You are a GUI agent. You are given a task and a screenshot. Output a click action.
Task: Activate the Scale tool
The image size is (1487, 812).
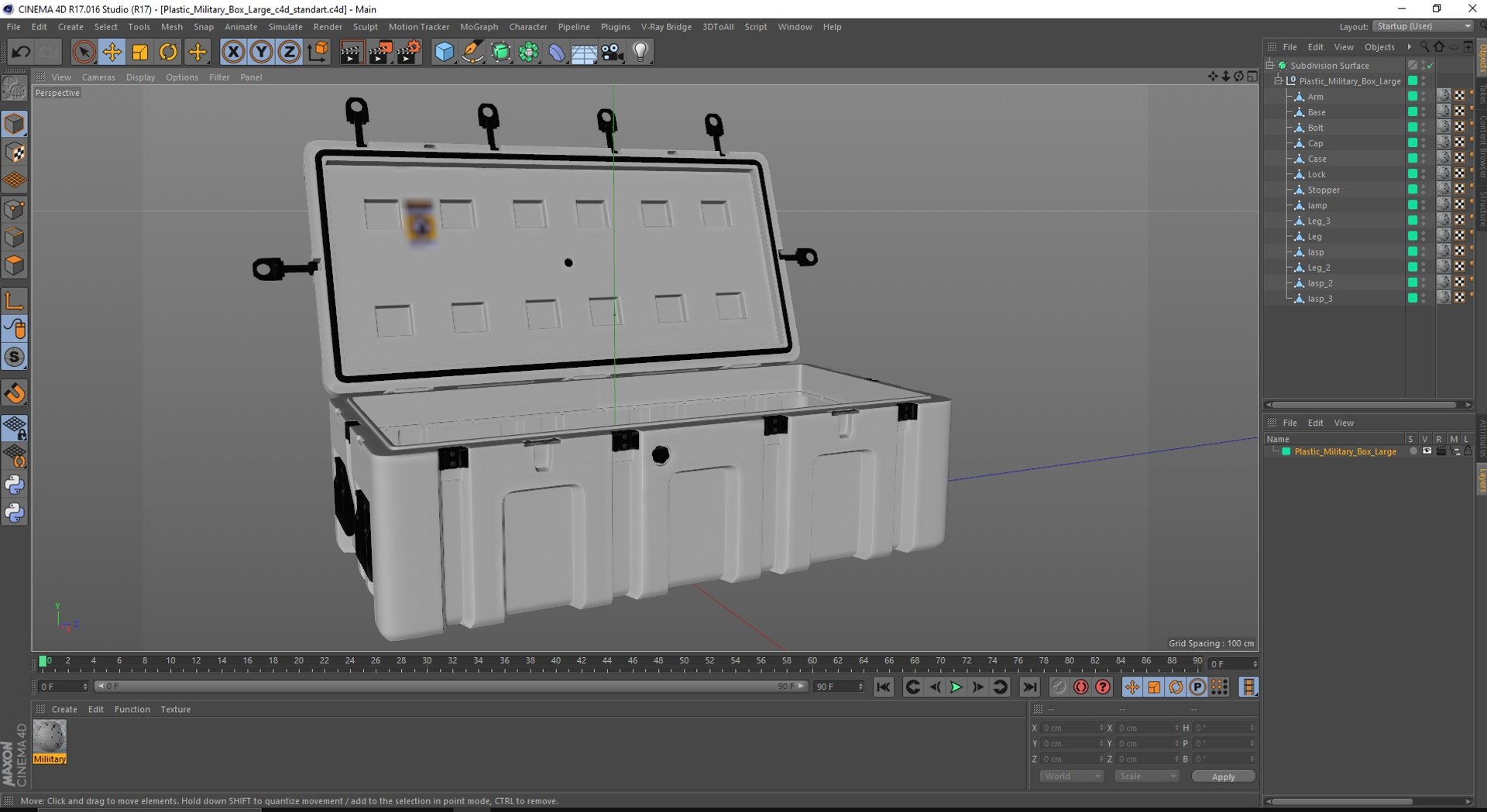pyautogui.click(x=140, y=52)
